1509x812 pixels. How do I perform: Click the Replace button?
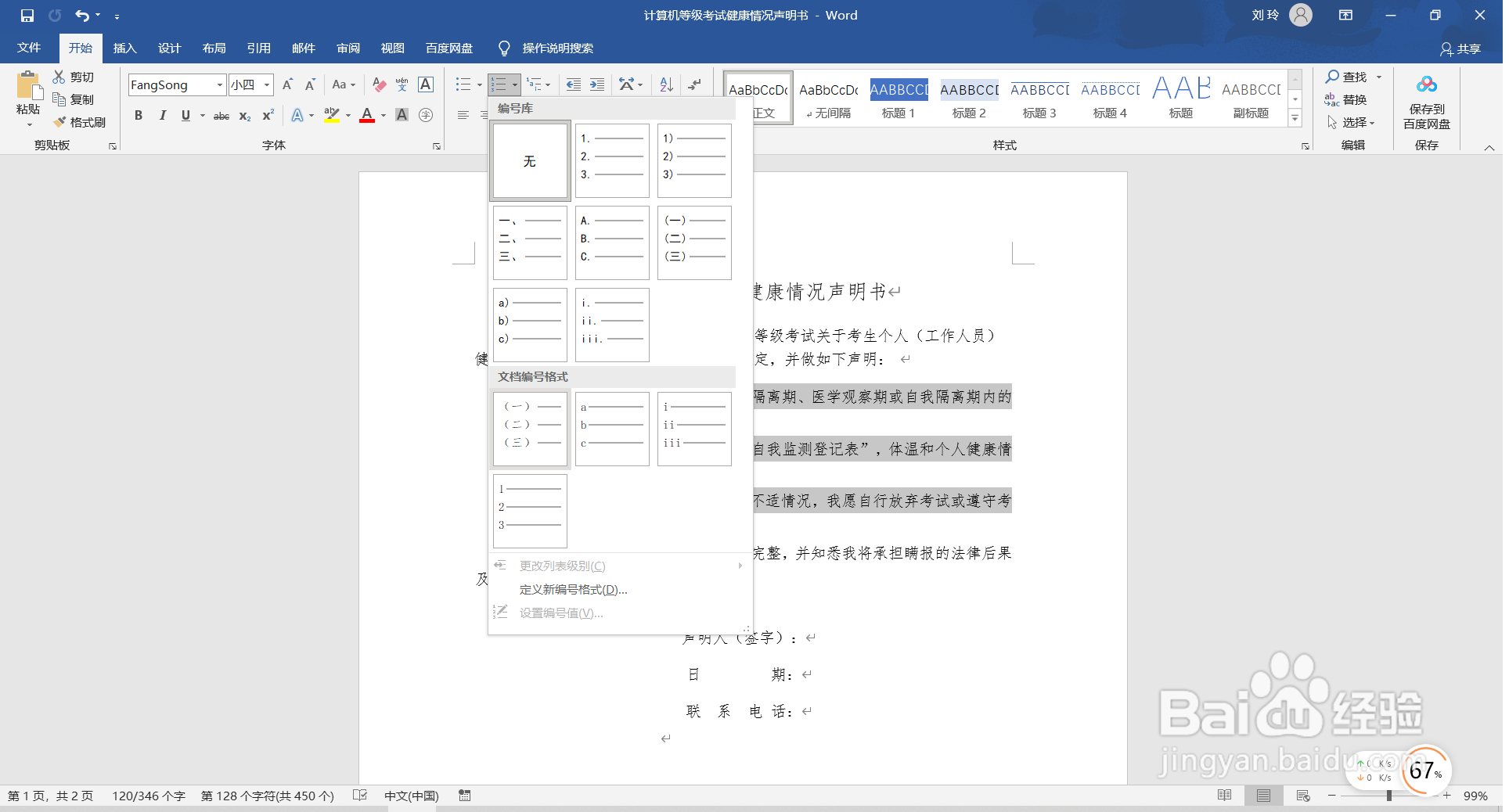point(1345,99)
